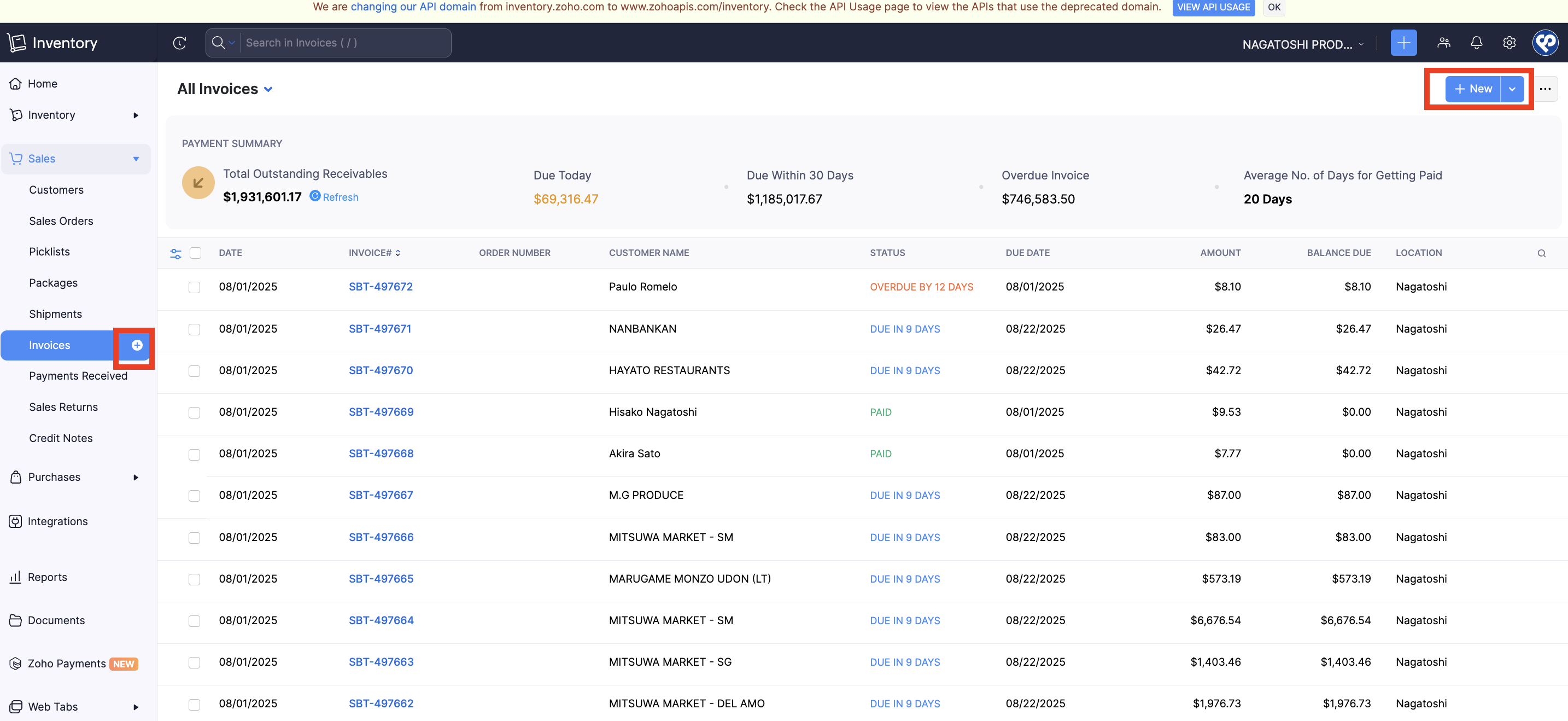
Task: Open the dropdown arrow next to New
Action: [1512, 90]
